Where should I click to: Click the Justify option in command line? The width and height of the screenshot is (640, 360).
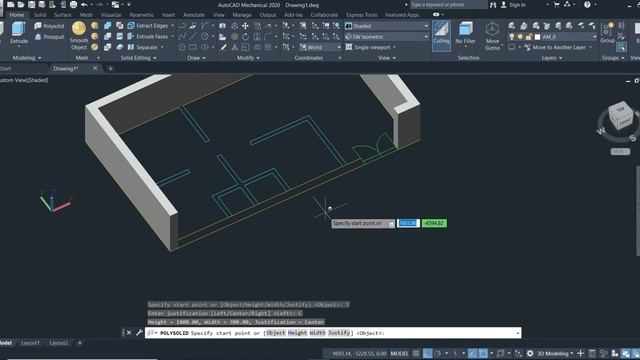pyautogui.click(x=339, y=333)
